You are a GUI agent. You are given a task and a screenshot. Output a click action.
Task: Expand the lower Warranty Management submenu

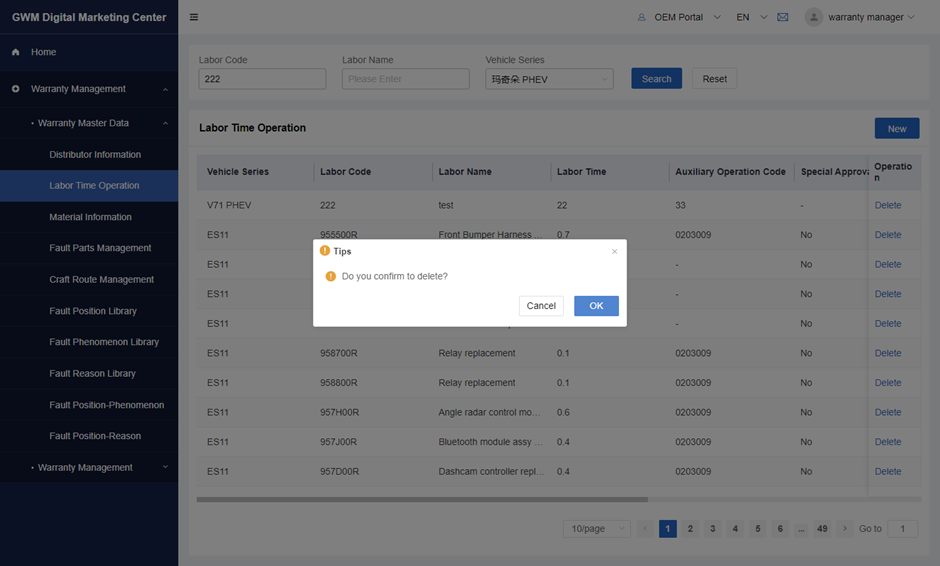coord(165,467)
